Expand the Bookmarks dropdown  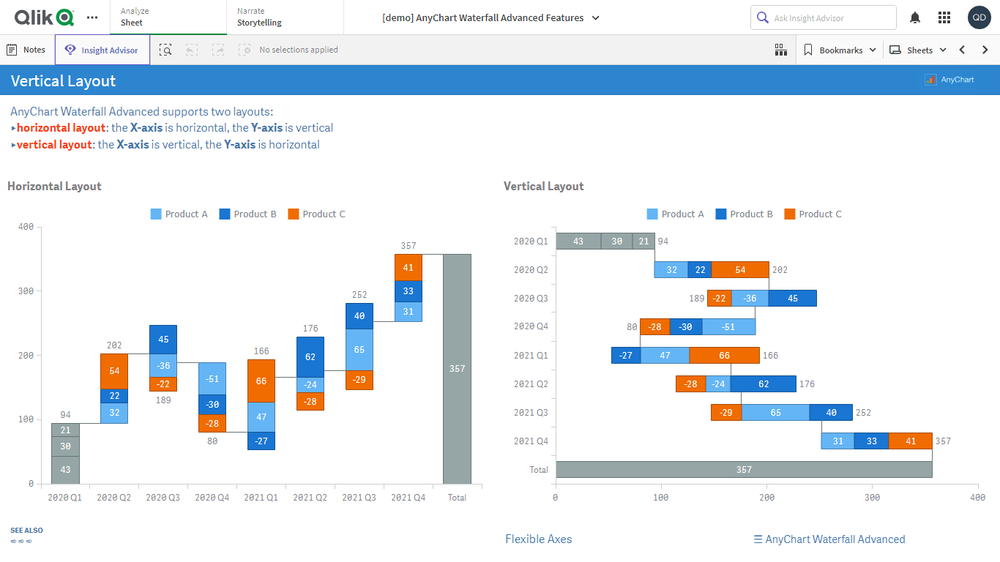tap(840, 50)
